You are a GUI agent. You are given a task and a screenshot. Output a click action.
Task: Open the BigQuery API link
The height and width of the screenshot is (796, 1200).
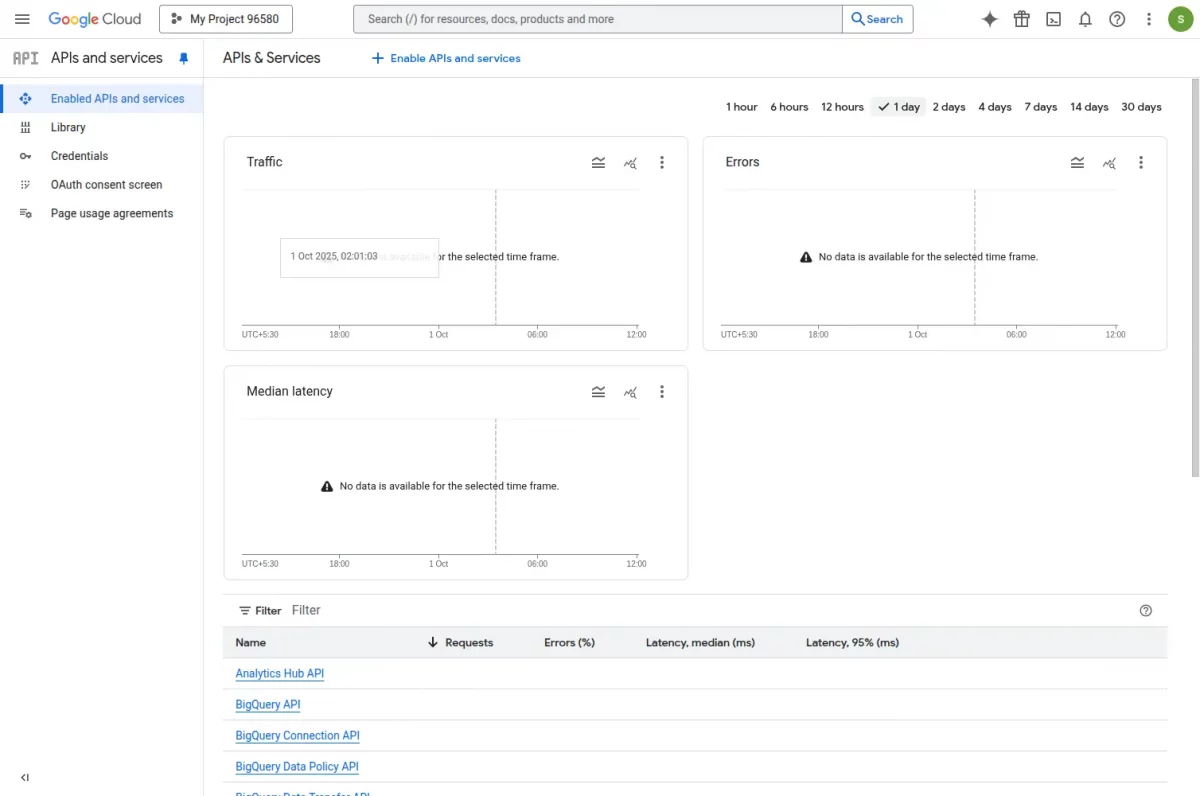pyautogui.click(x=268, y=705)
